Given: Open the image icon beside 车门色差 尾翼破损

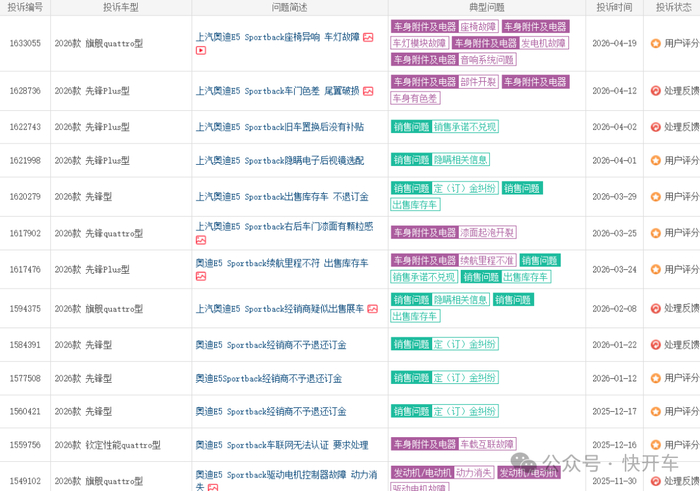Looking at the screenshot, I should [368, 91].
